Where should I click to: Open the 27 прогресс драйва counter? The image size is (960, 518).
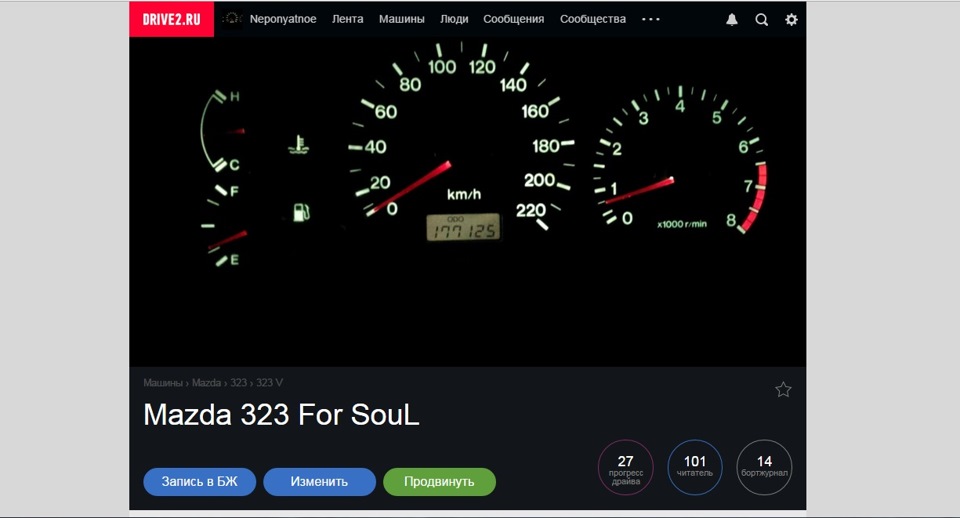pyautogui.click(x=626, y=468)
